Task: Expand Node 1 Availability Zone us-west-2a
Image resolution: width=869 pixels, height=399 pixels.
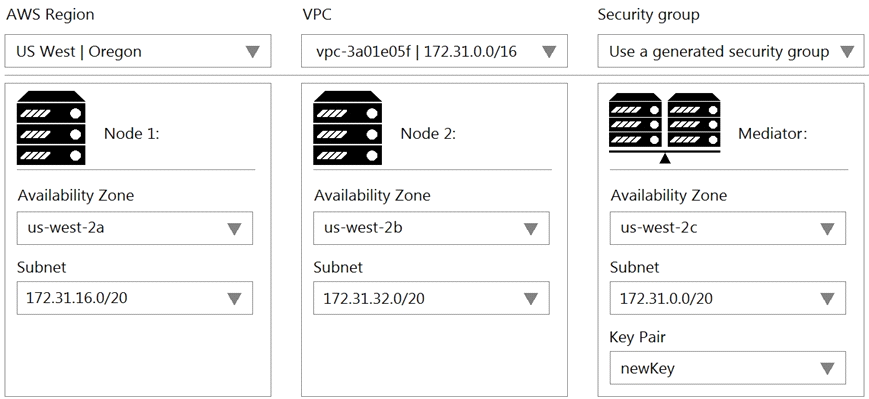Action: pos(135,228)
